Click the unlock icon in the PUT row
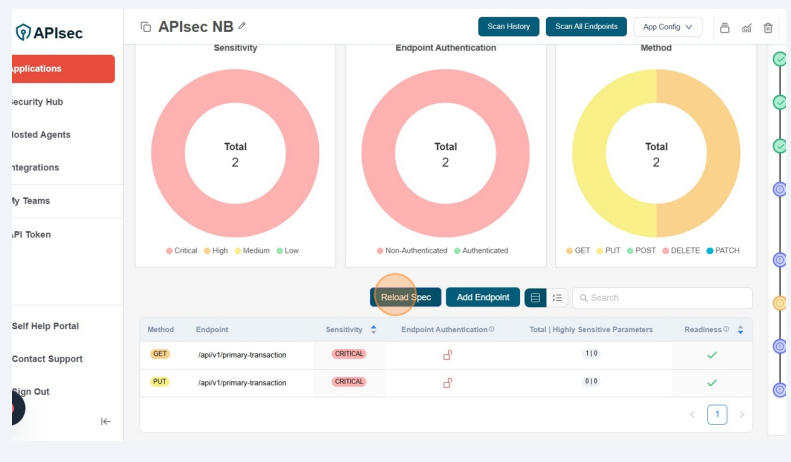Image resolution: width=791 pixels, height=462 pixels. [447, 382]
